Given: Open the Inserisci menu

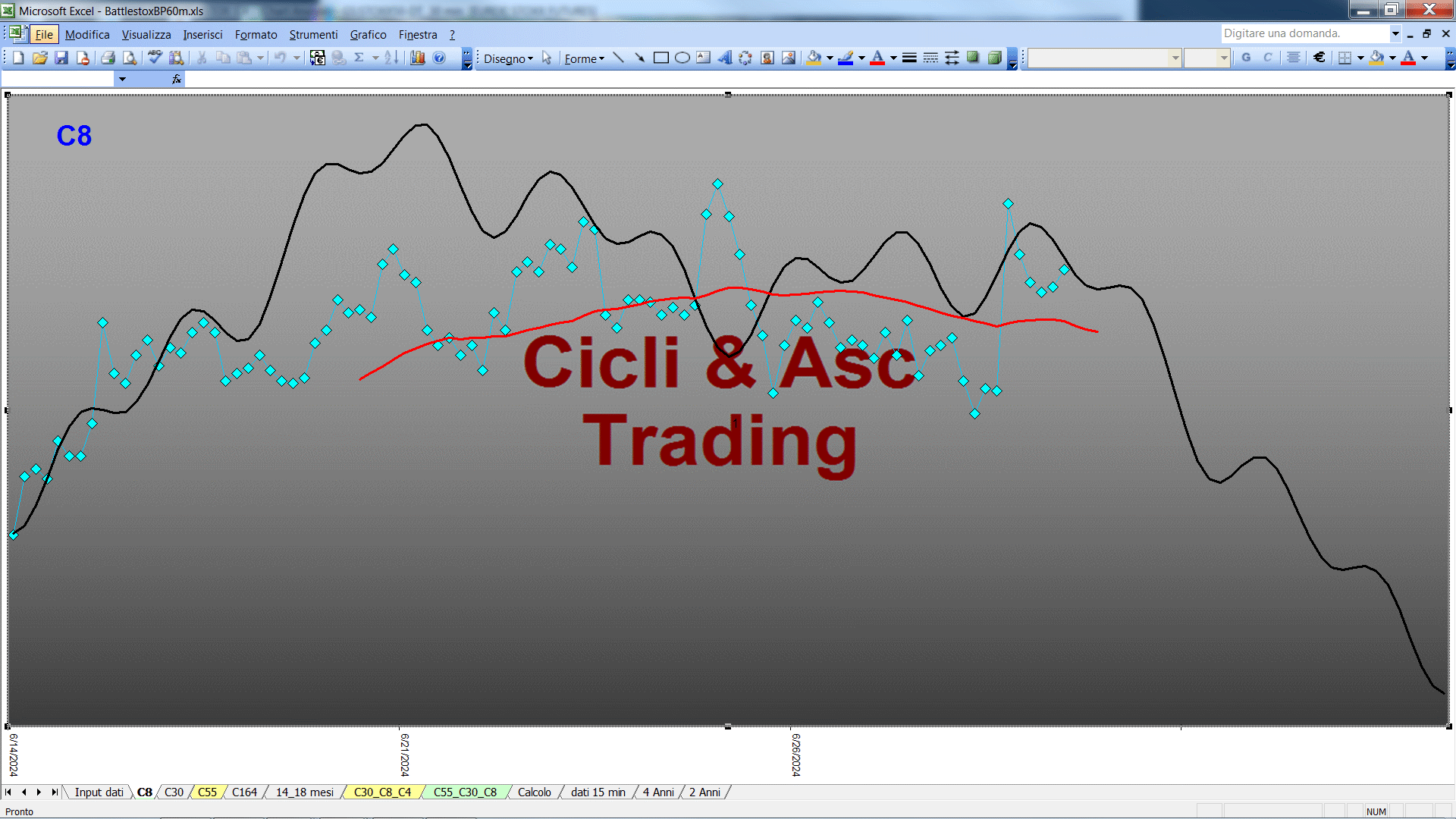Looking at the screenshot, I should pos(202,35).
